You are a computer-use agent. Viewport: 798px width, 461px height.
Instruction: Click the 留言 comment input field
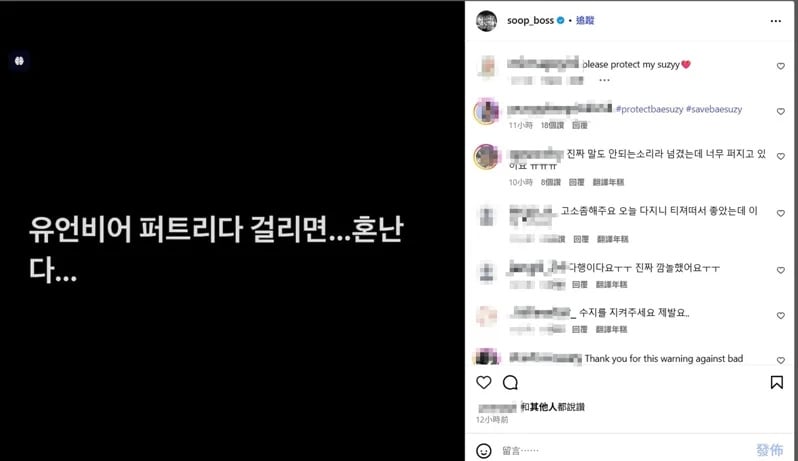point(623,450)
